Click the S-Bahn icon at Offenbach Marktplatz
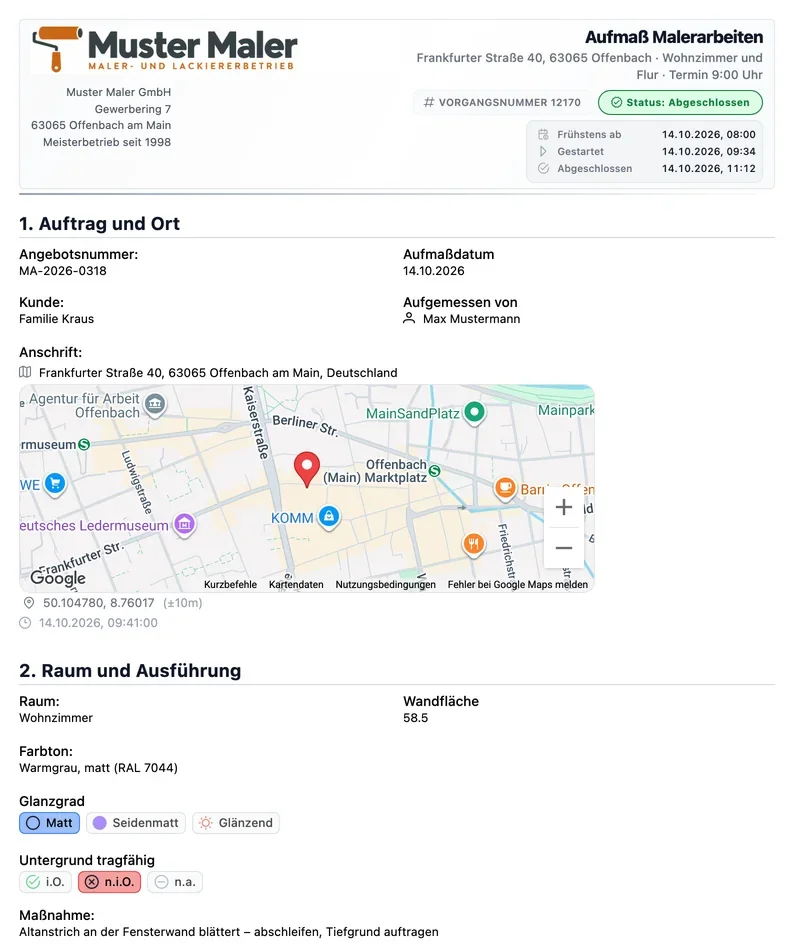The image size is (794, 951). pyautogui.click(x=434, y=471)
